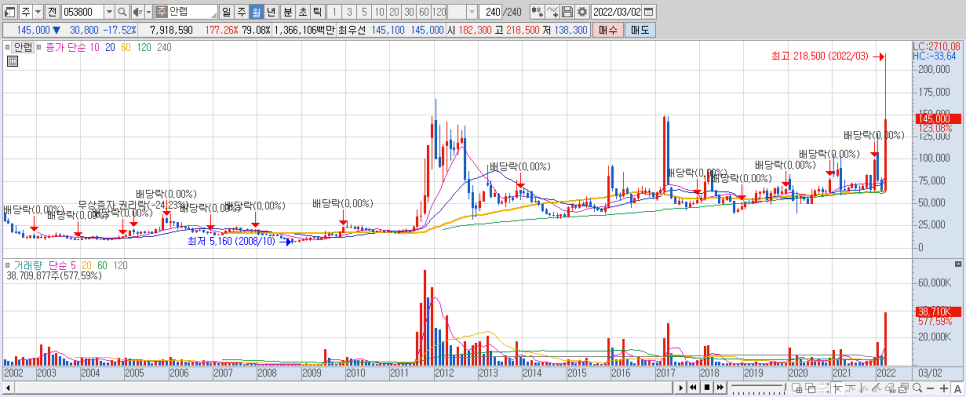
Task: Select the yearly 년 period button
Action: click(x=270, y=12)
